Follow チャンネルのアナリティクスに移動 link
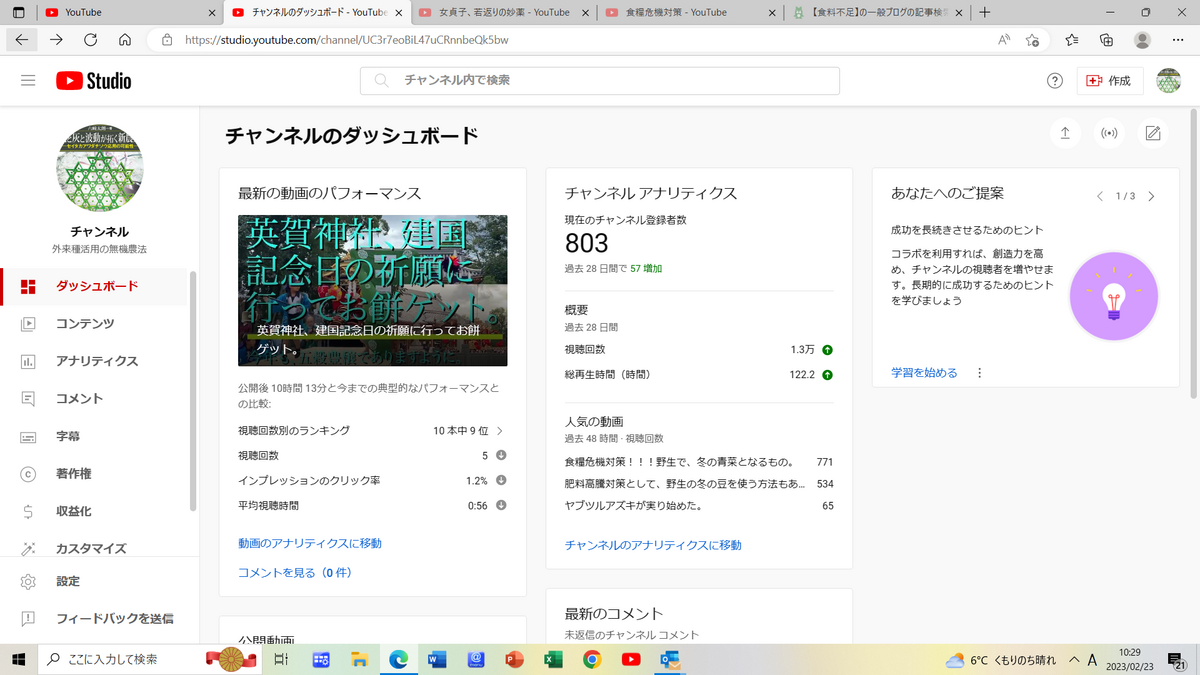 click(x=653, y=545)
